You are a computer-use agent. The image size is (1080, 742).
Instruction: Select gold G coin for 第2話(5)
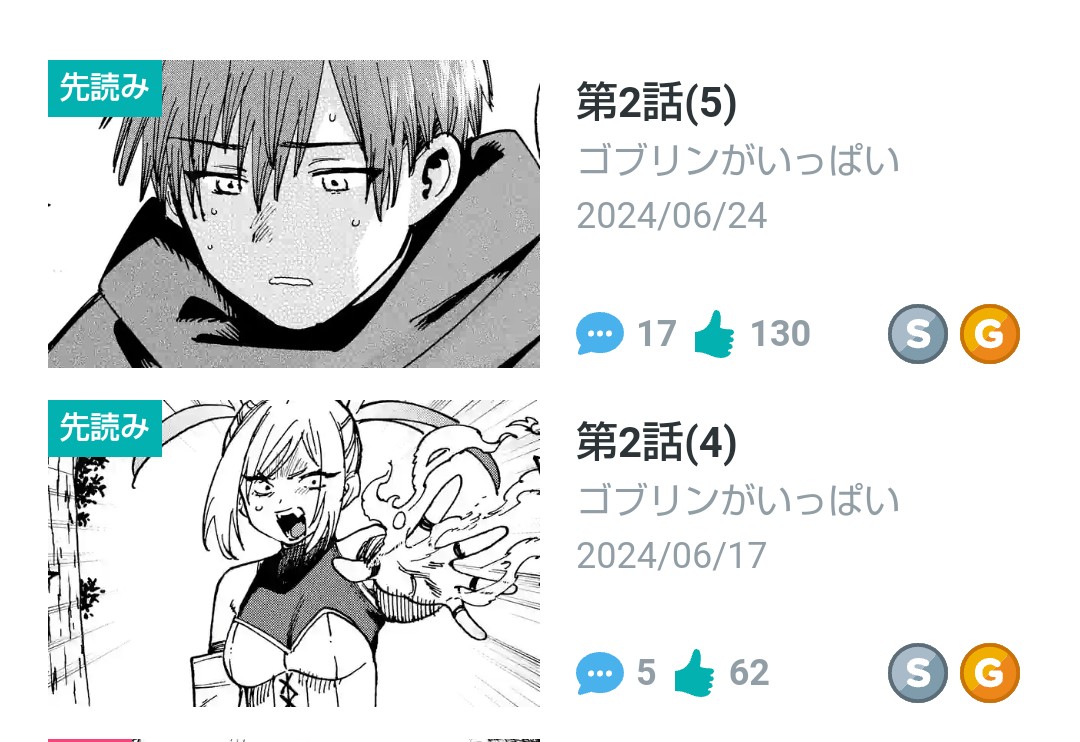tap(990, 333)
